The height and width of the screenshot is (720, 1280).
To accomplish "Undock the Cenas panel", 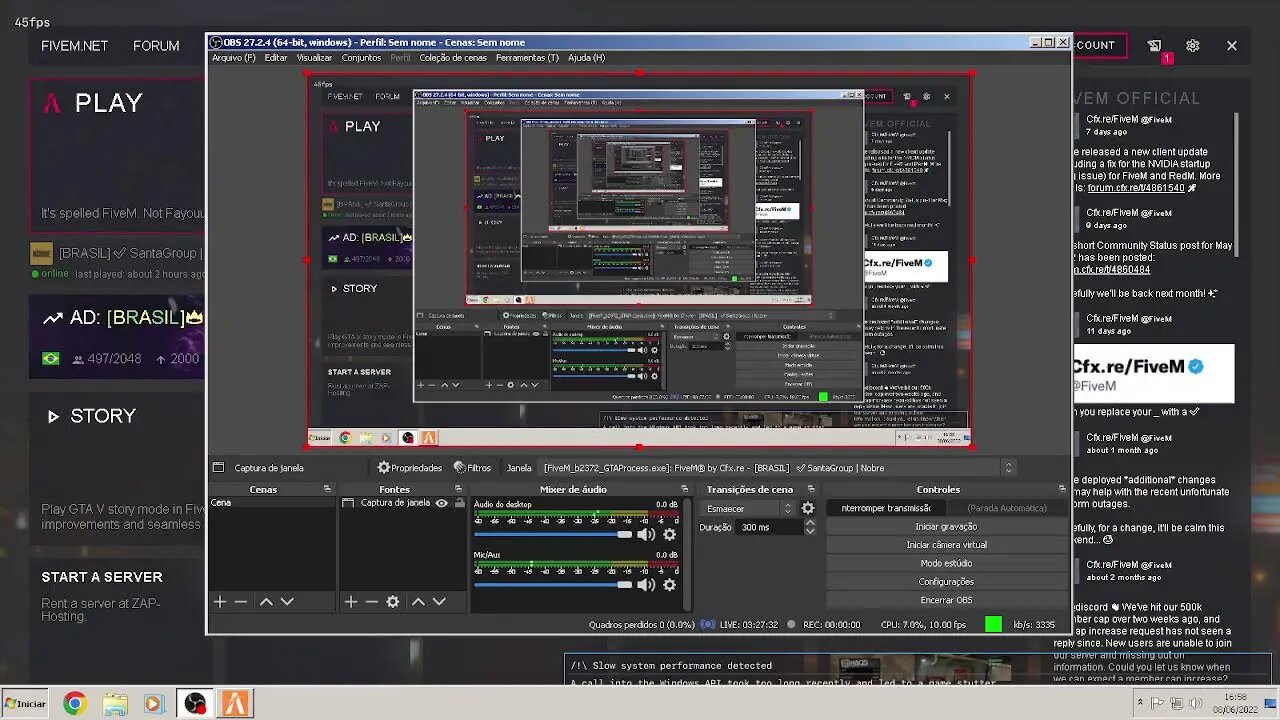I will pos(327,489).
